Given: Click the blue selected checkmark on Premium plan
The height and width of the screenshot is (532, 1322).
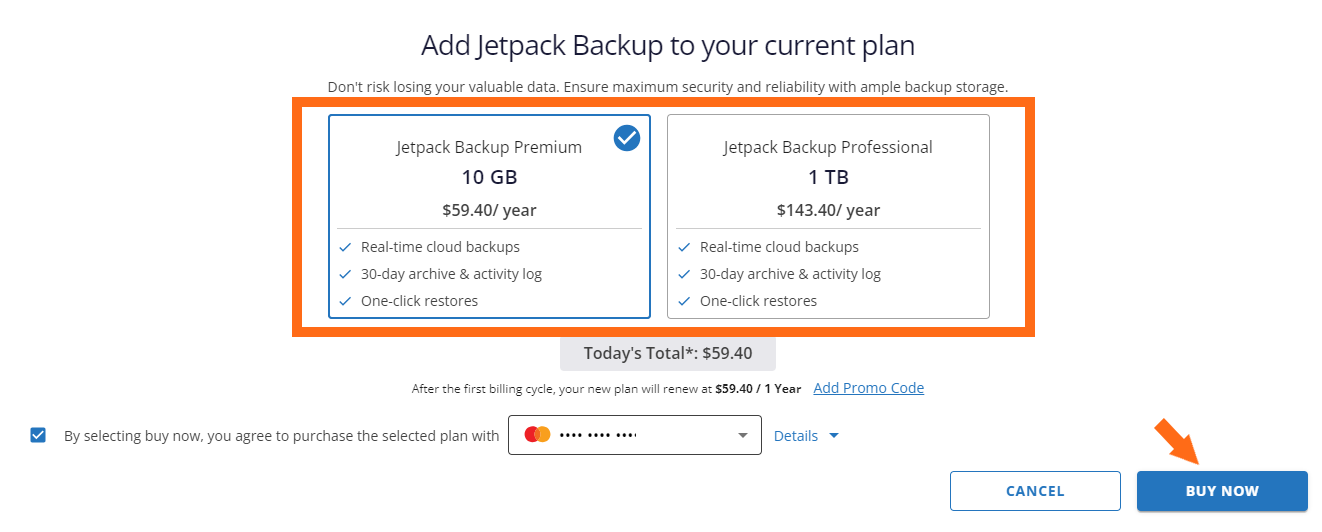Looking at the screenshot, I should [x=627, y=138].
